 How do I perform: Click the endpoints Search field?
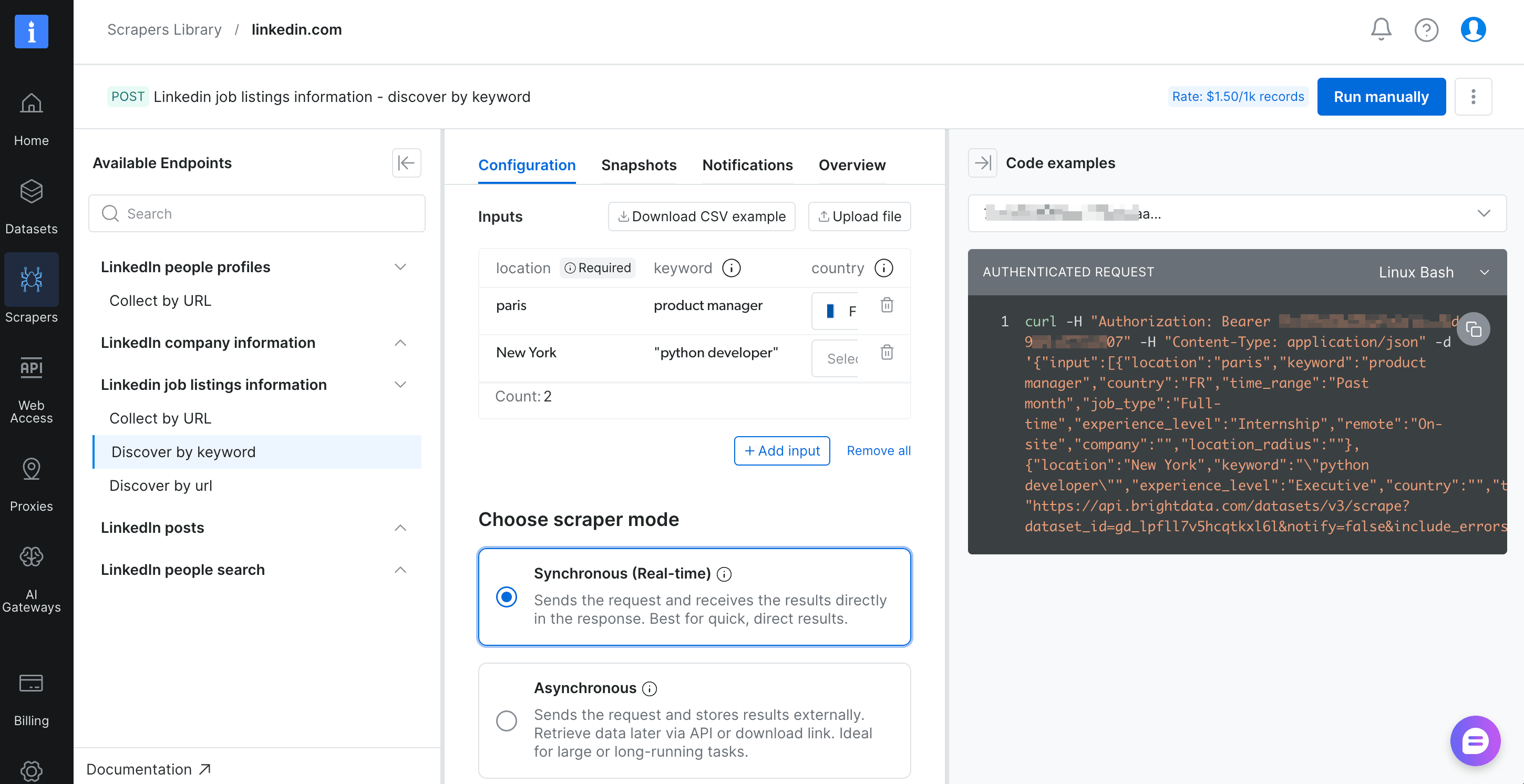click(257, 213)
